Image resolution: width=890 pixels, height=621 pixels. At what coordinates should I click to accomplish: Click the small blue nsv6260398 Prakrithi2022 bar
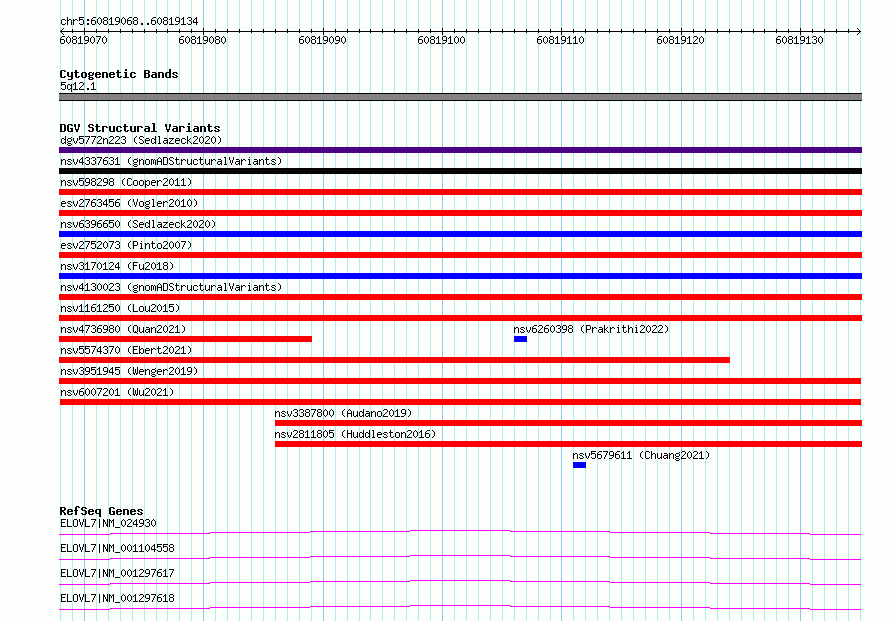pos(520,339)
